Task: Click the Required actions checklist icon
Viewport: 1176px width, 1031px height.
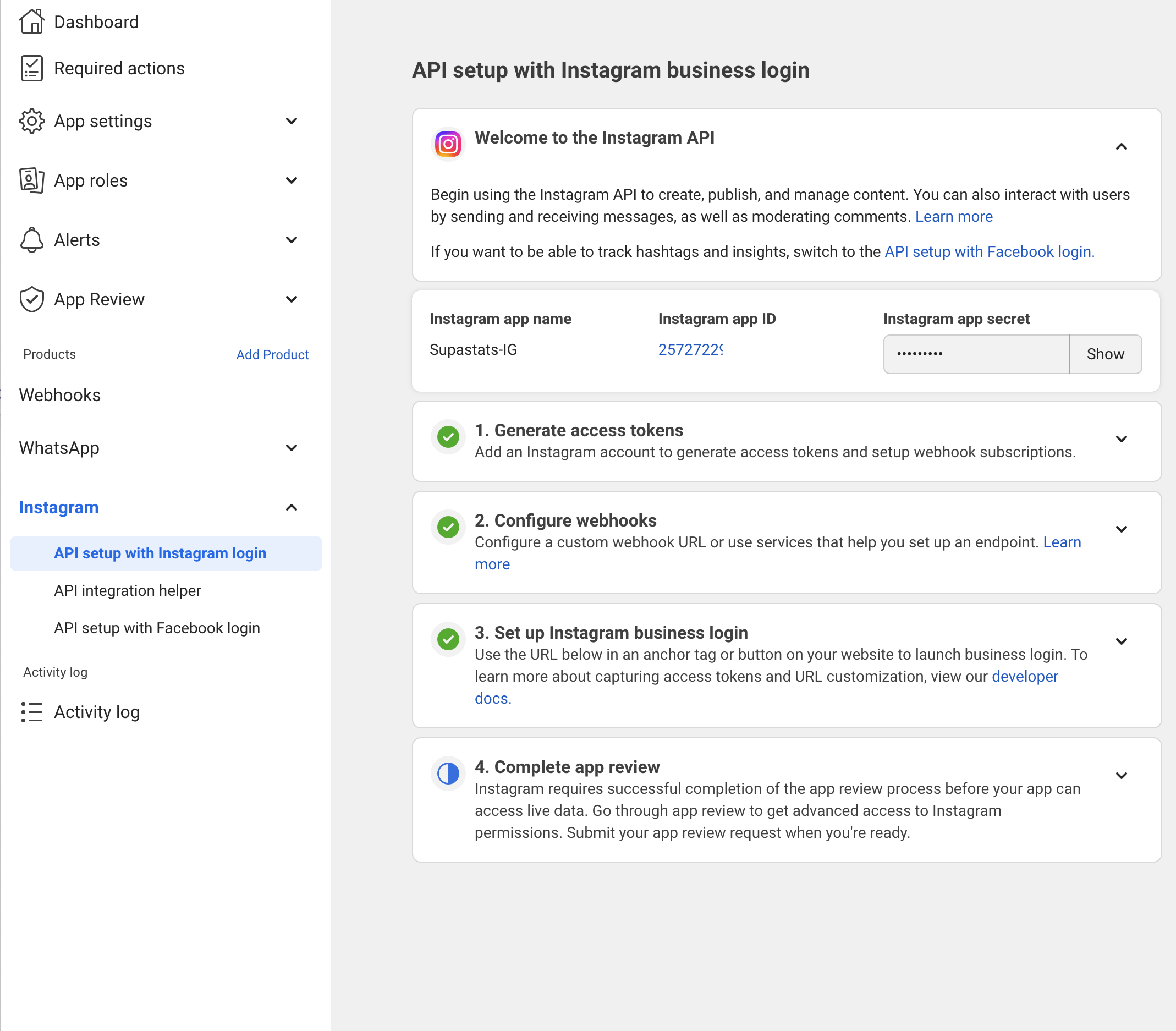Action: tap(32, 68)
